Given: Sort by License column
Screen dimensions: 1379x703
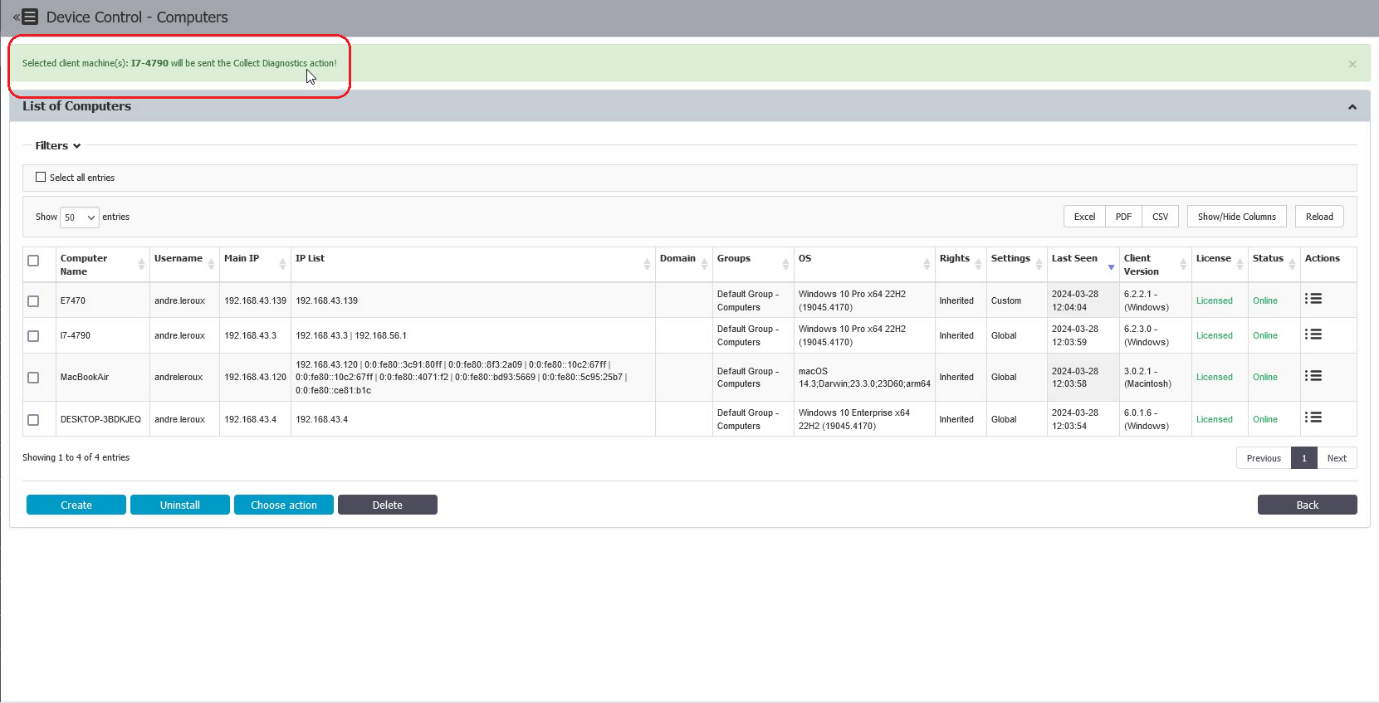Looking at the screenshot, I should coord(1219,265).
